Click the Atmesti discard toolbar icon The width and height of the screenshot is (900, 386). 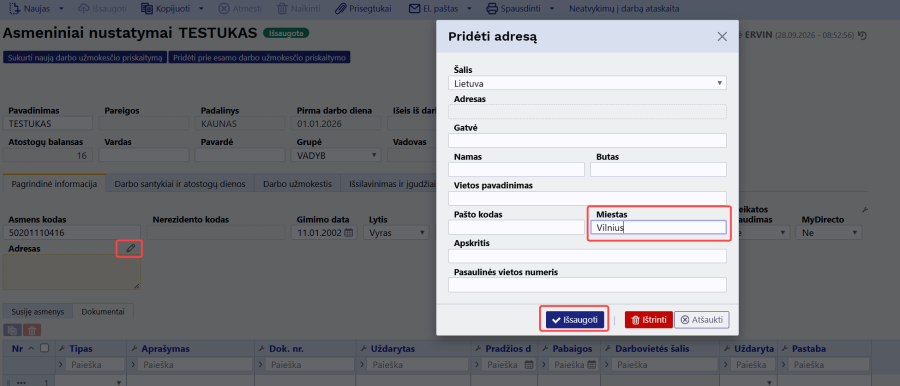click(x=224, y=9)
